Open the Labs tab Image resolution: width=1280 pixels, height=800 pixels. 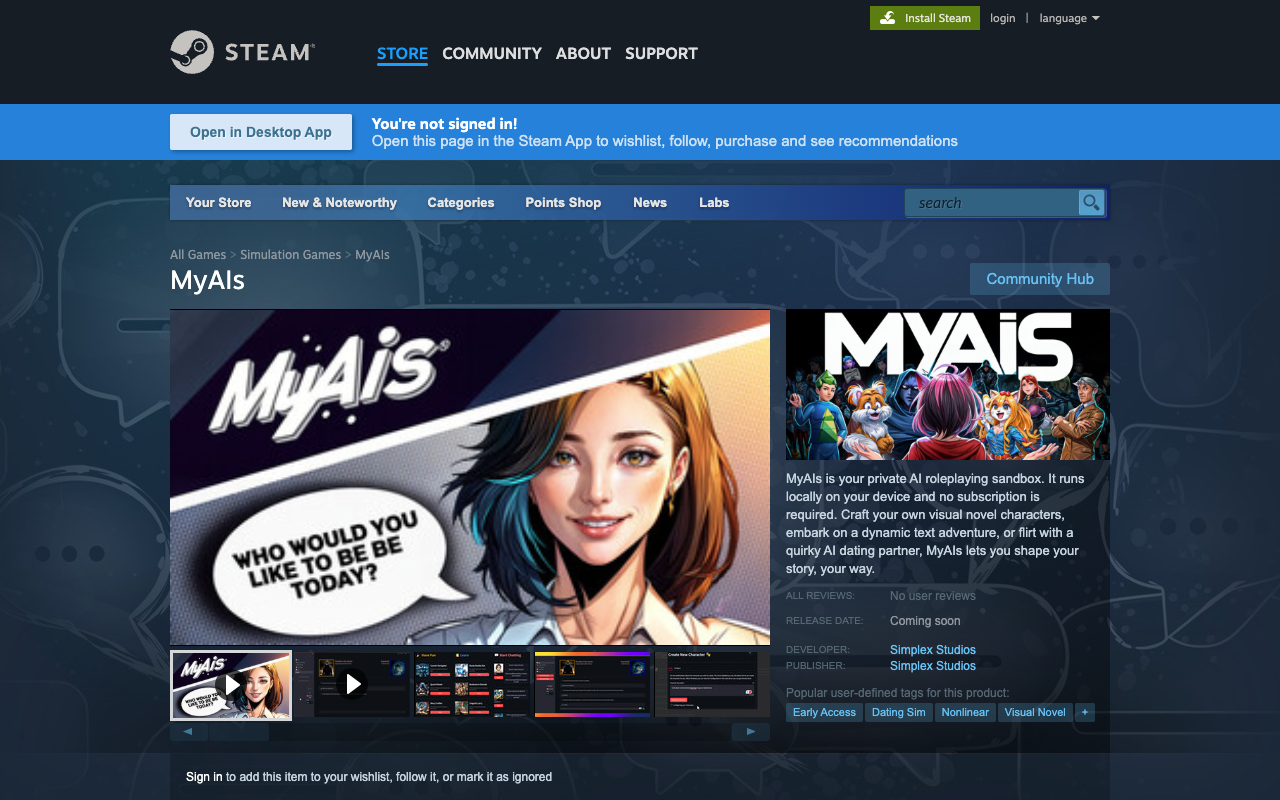(714, 202)
